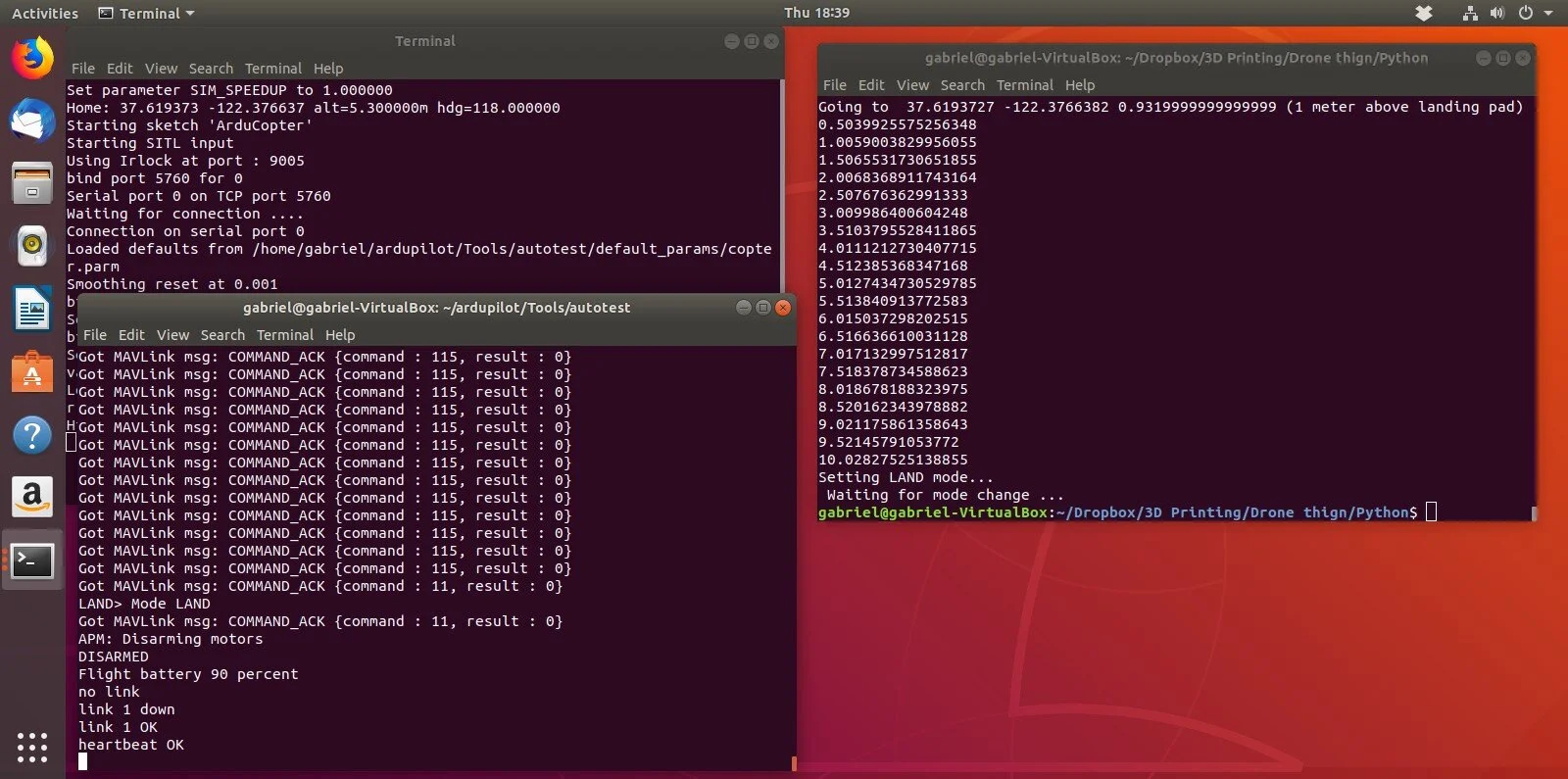Close the Python terminal window
The image size is (1568, 779).
point(1523,58)
